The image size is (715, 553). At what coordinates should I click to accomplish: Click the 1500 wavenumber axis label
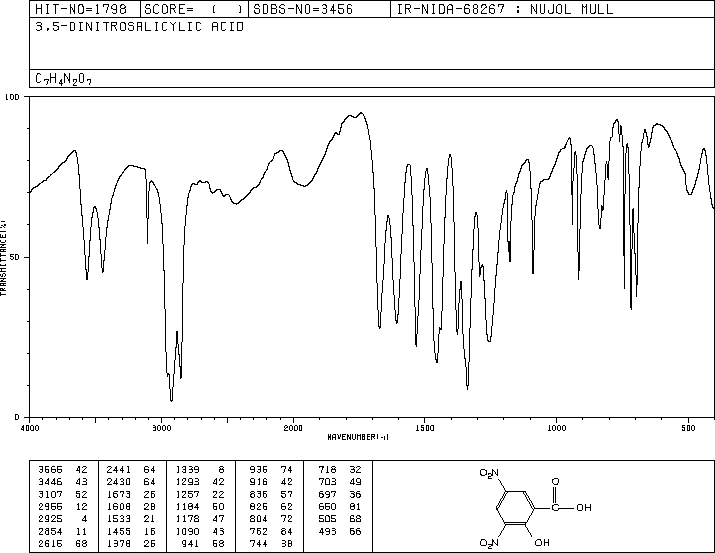point(425,428)
